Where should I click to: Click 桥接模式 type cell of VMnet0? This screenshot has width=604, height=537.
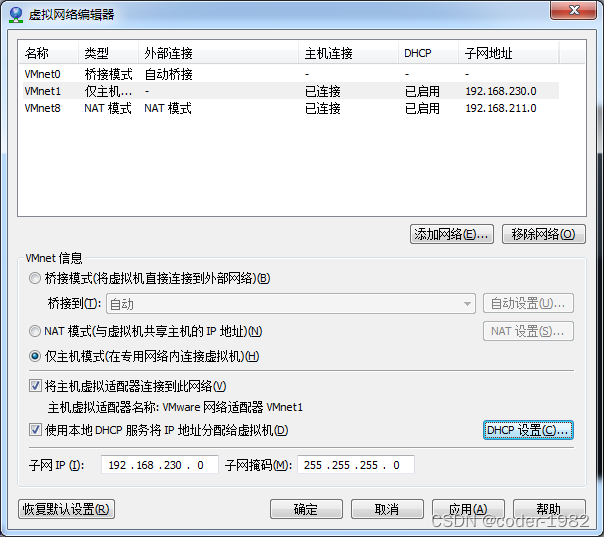point(108,74)
